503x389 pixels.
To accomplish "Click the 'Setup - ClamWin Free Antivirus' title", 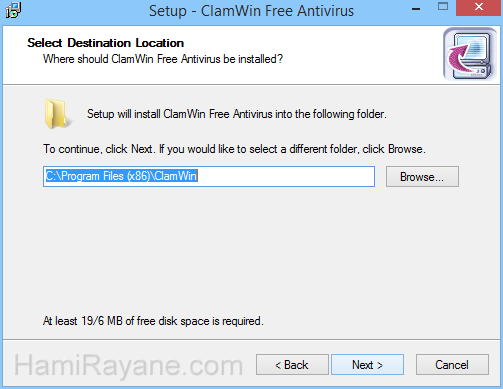I will (251, 11).
